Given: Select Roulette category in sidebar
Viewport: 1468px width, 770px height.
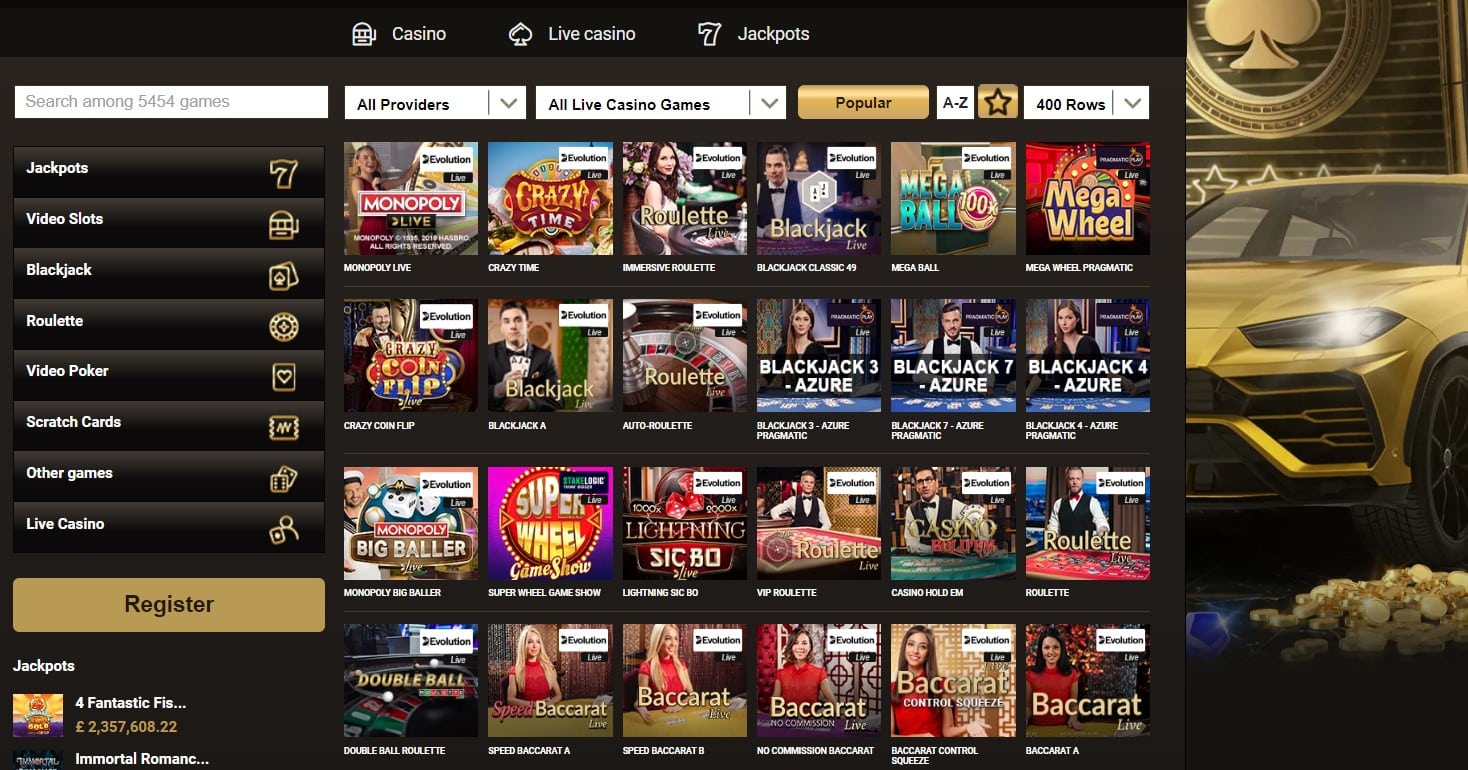Looking at the screenshot, I should 169,325.
